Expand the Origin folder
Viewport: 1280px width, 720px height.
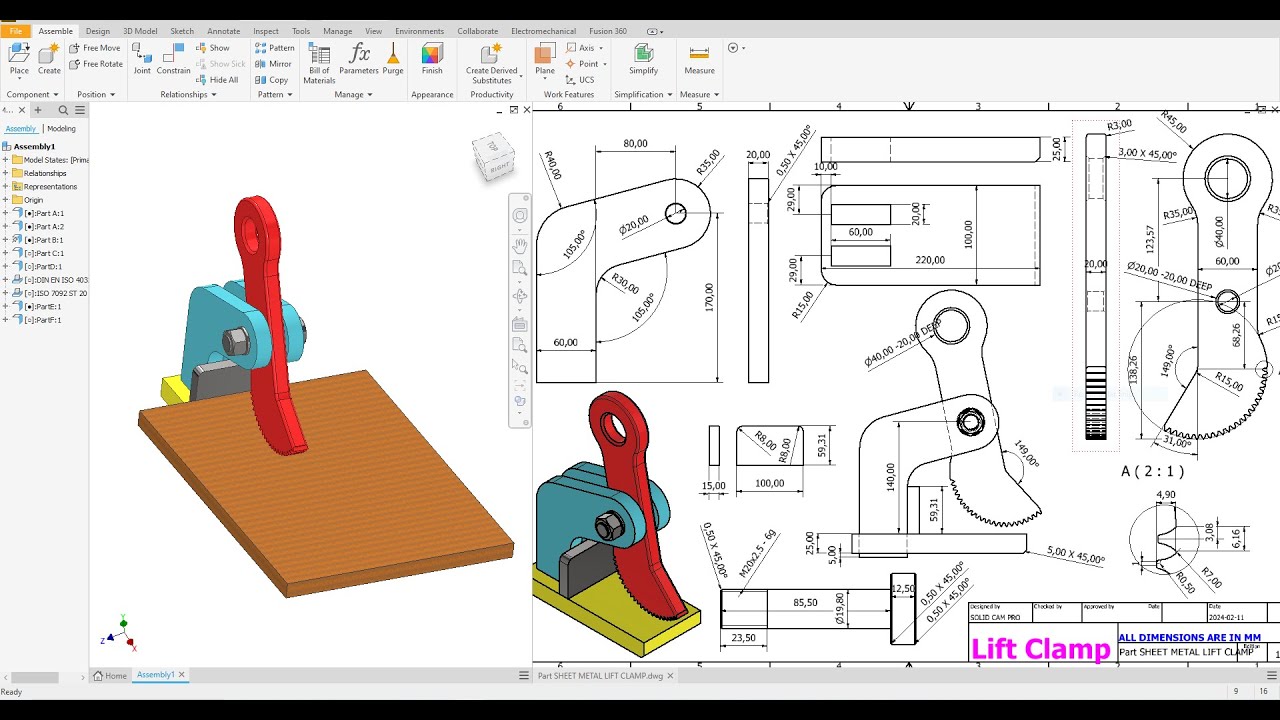[x=5, y=200]
